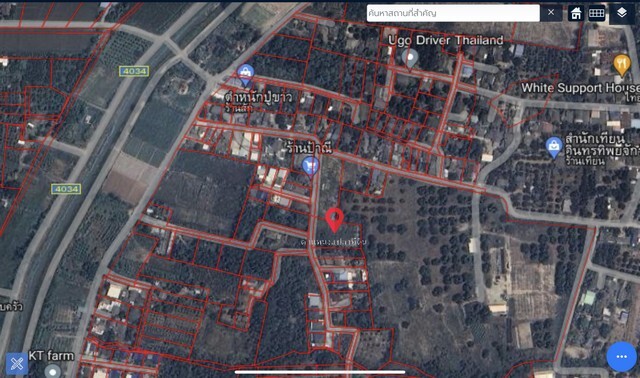The height and width of the screenshot is (378, 640).
Task: Open the map layers icon
Action: [x=622, y=13]
